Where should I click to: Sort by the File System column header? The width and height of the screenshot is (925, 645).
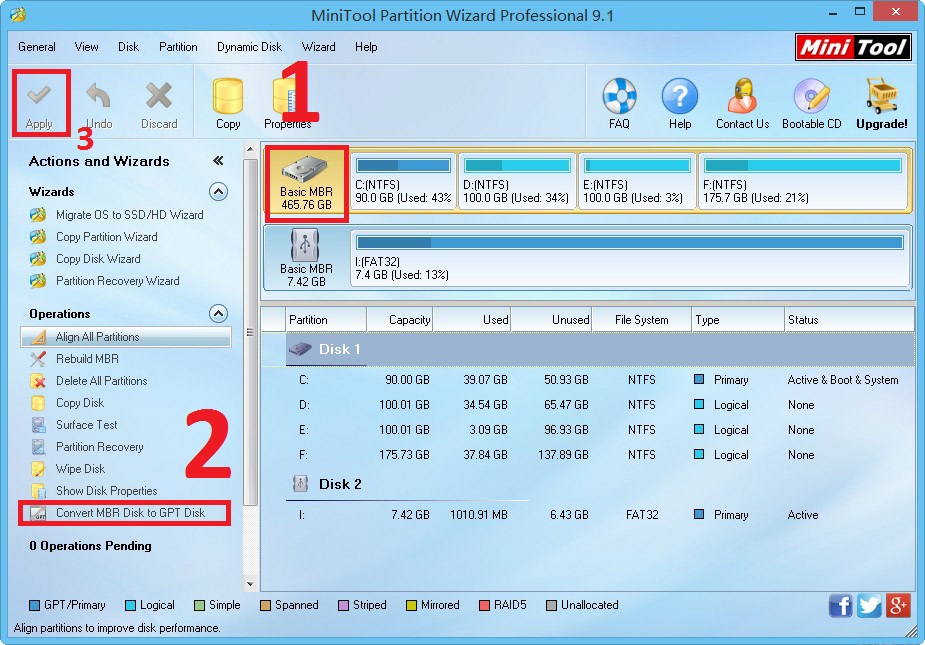[x=641, y=320]
